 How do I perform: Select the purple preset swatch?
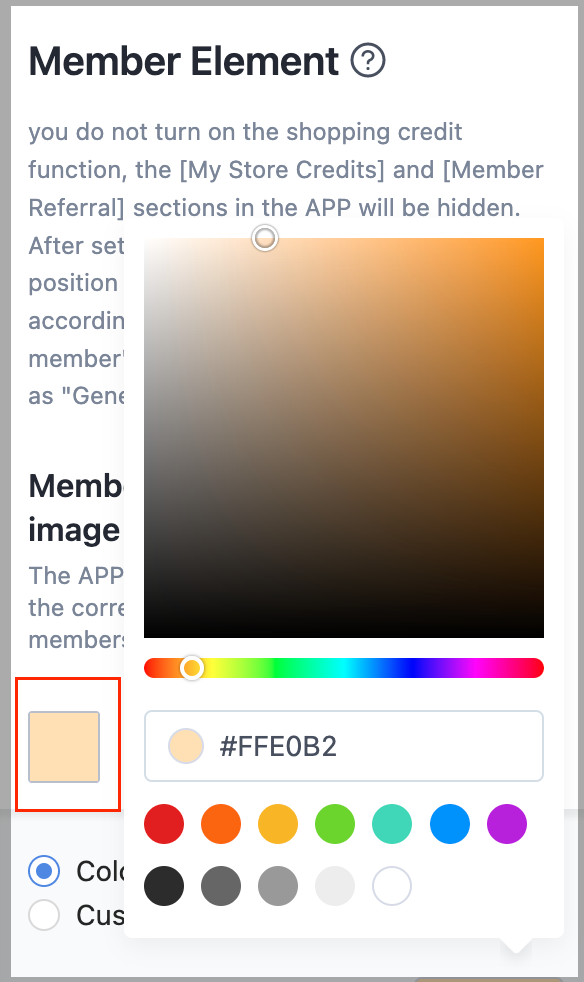[x=507, y=824]
